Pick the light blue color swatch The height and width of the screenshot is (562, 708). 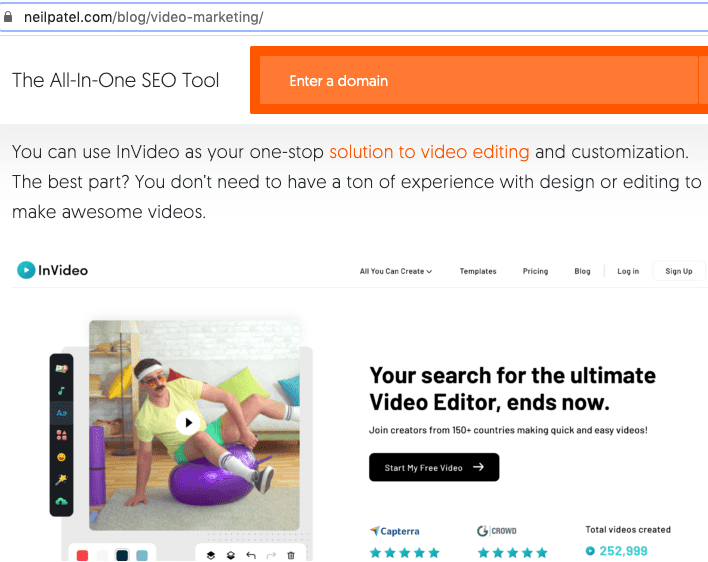point(142,555)
